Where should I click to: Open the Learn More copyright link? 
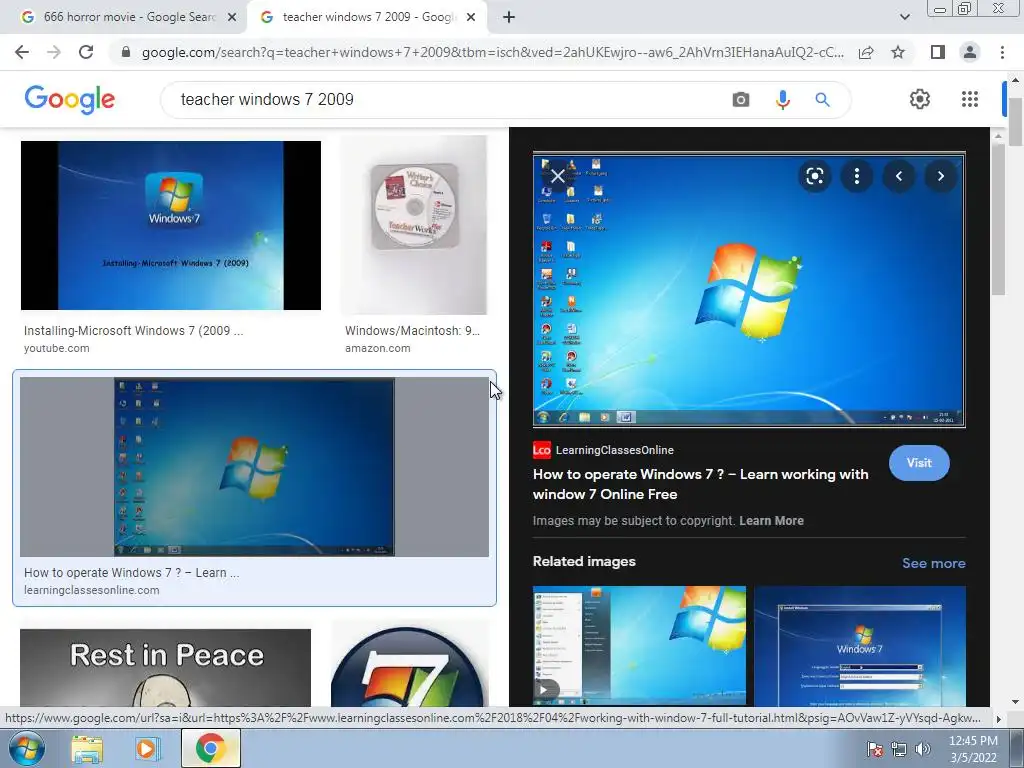pyautogui.click(x=771, y=520)
